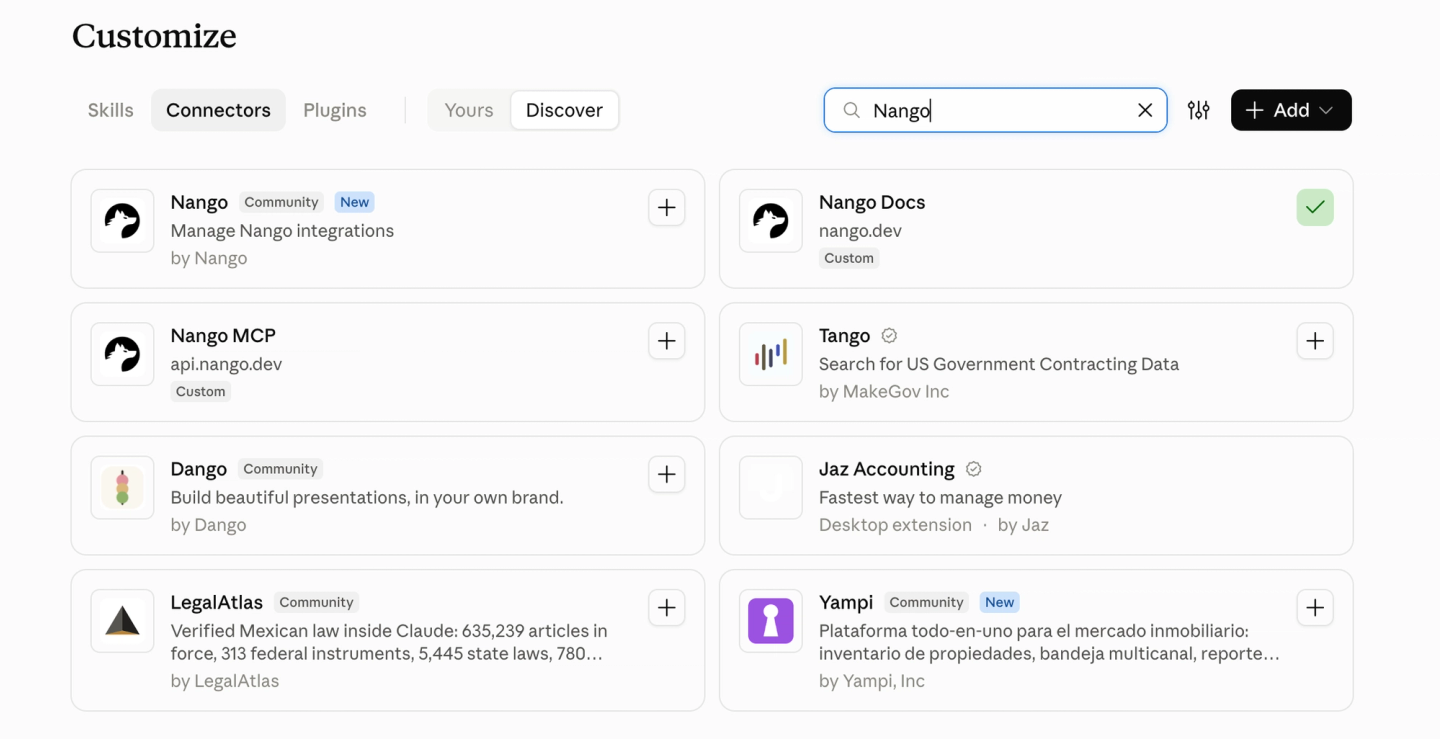The image size is (1440, 739).
Task: Show Yours connectors
Action: pos(469,110)
